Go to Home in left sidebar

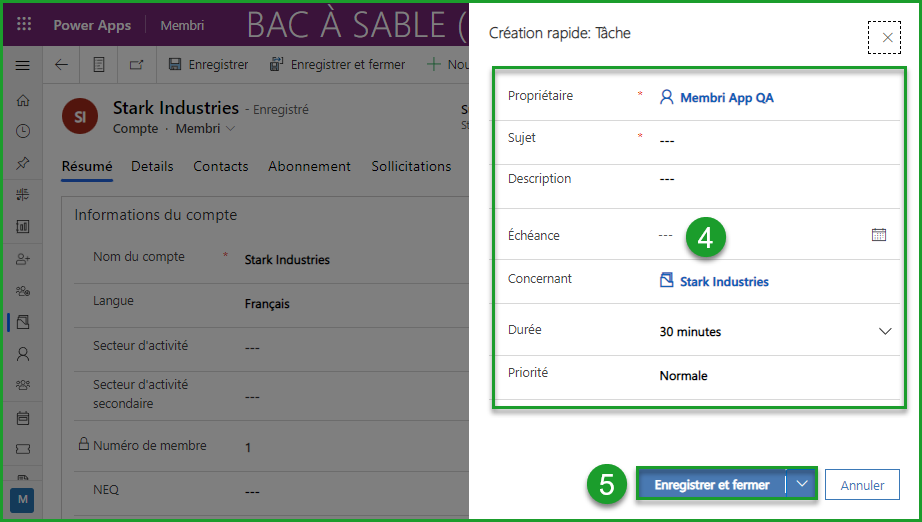point(23,100)
